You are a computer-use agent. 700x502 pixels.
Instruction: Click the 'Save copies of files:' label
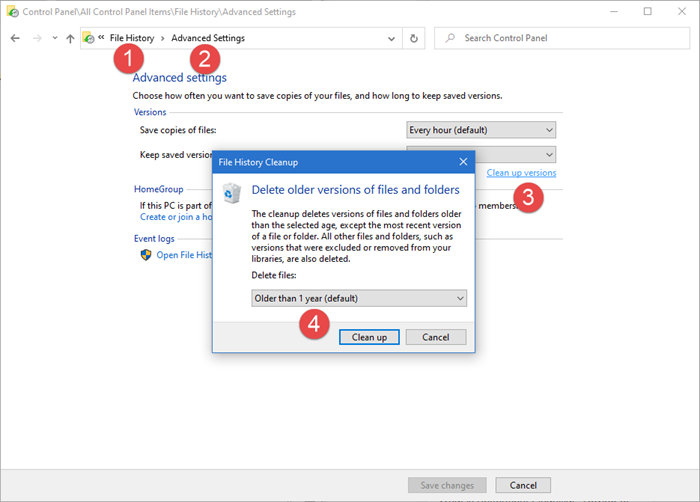click(178, 130)
